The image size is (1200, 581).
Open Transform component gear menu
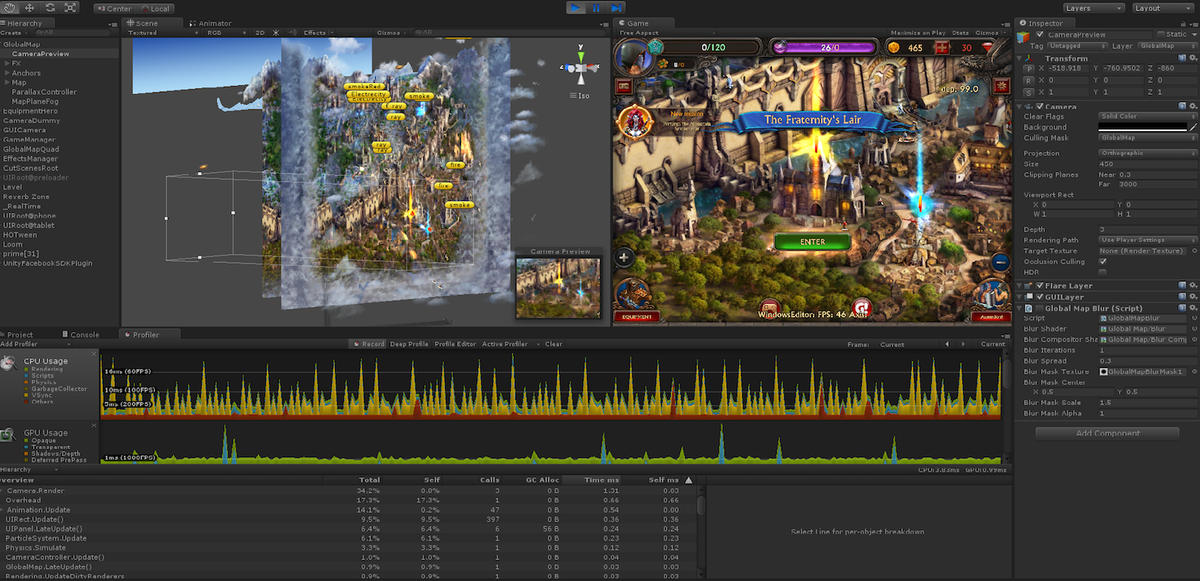click(x=1193, y=59)
